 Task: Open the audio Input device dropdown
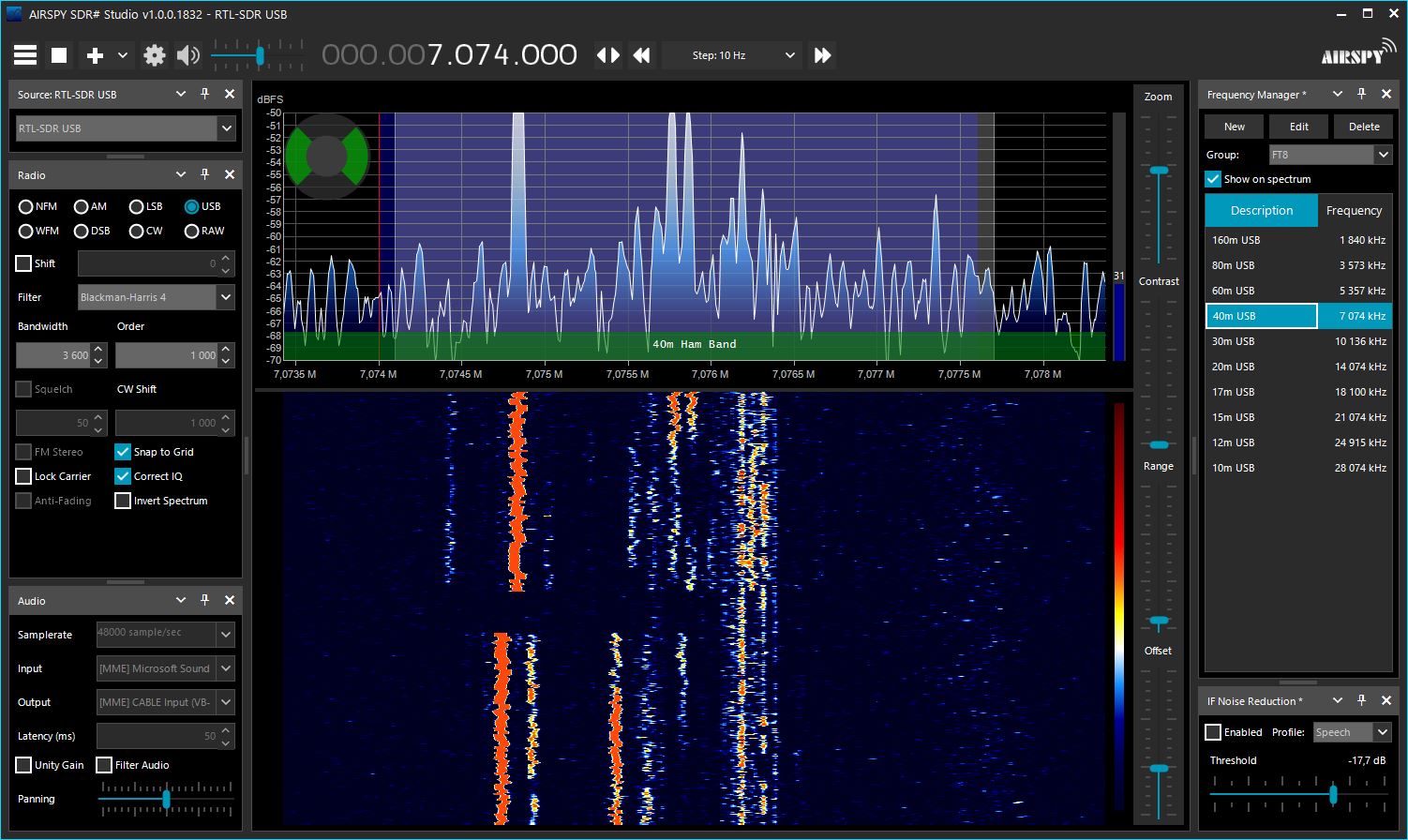166,668
